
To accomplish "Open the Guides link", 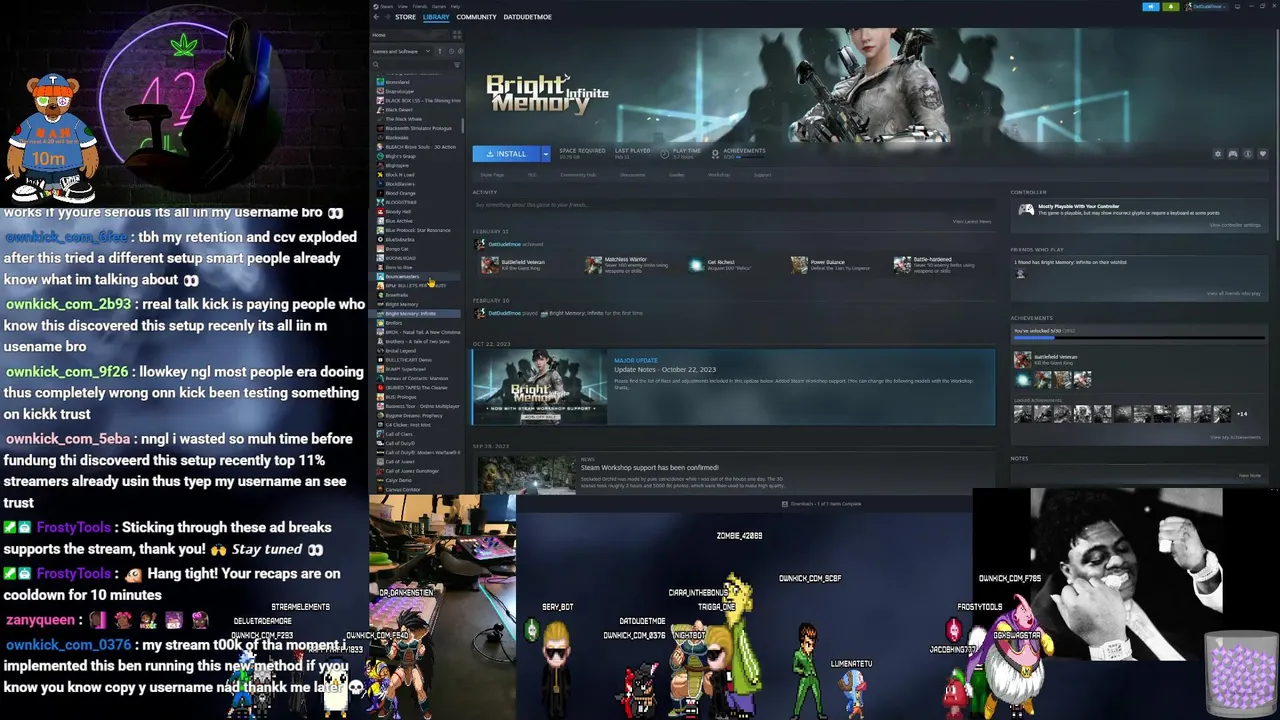I will [677, 175].
